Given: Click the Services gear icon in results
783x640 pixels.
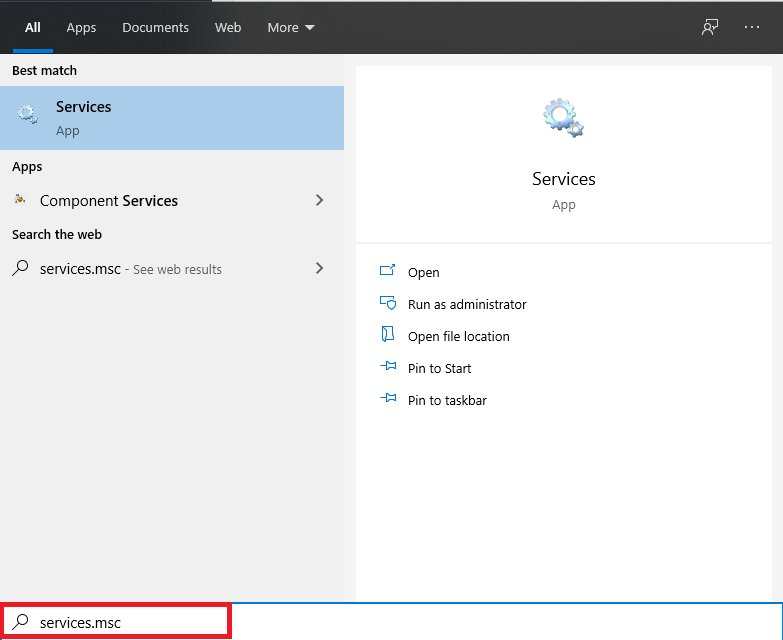Looking at the screenshot, I should point(27,114).
